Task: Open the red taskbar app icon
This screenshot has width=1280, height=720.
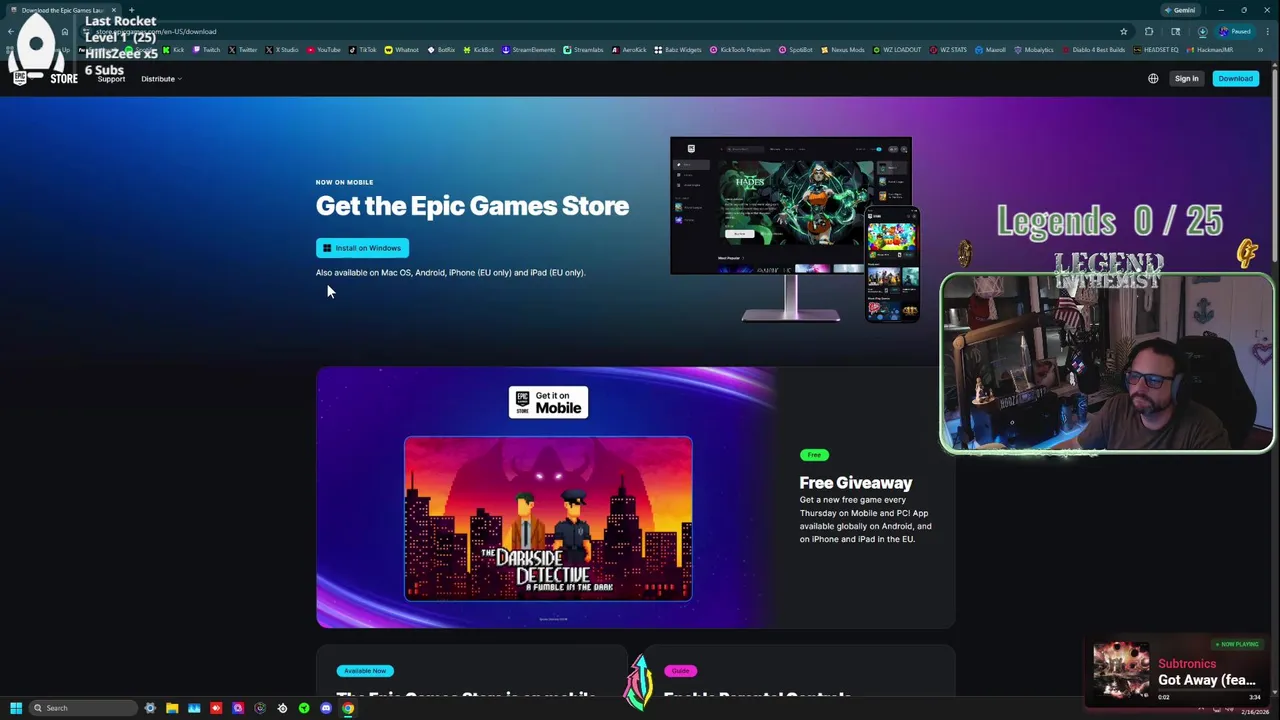Action: click(x=216, y=708)
